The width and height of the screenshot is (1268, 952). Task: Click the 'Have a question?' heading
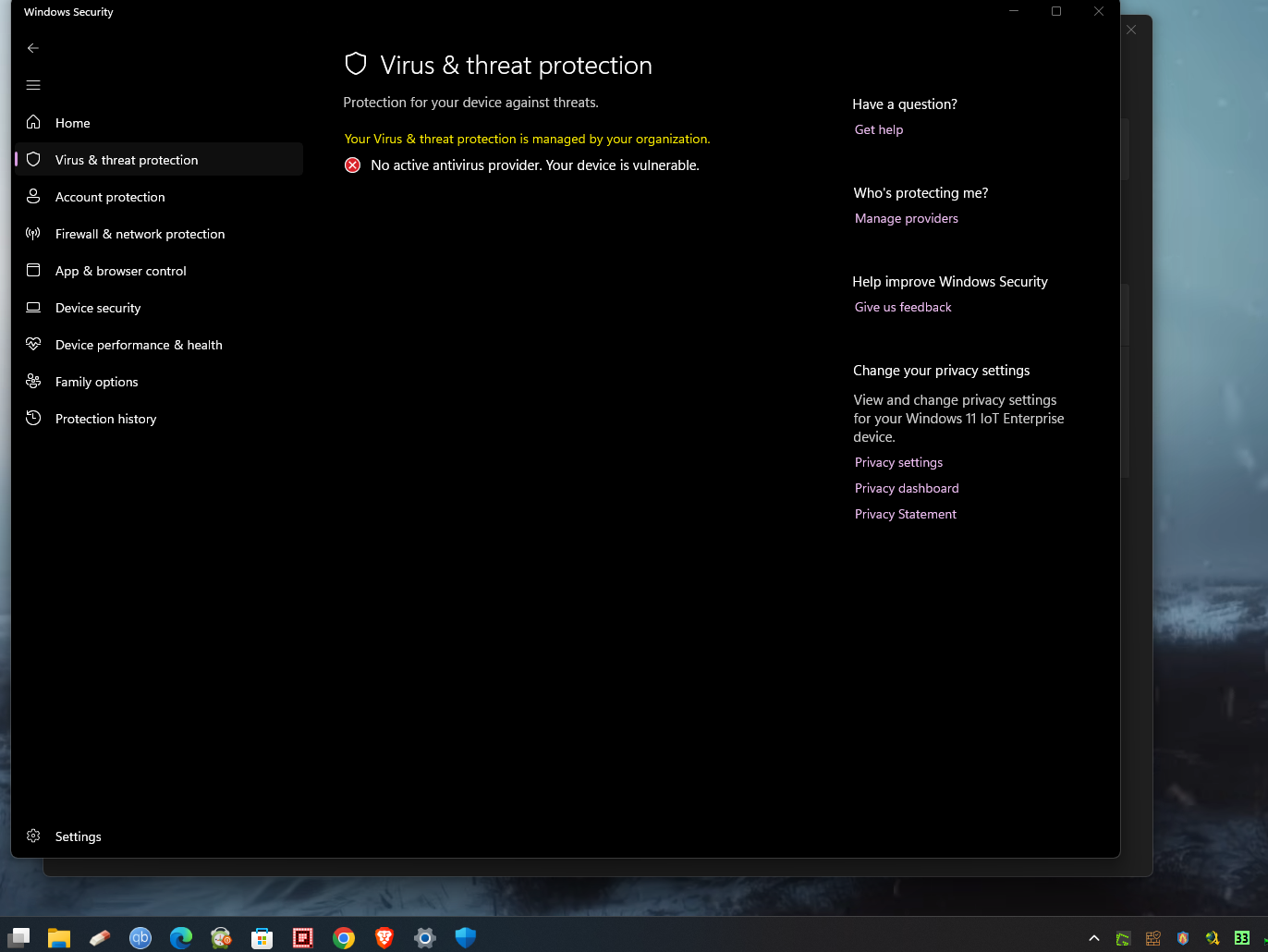tap(905, 104)
